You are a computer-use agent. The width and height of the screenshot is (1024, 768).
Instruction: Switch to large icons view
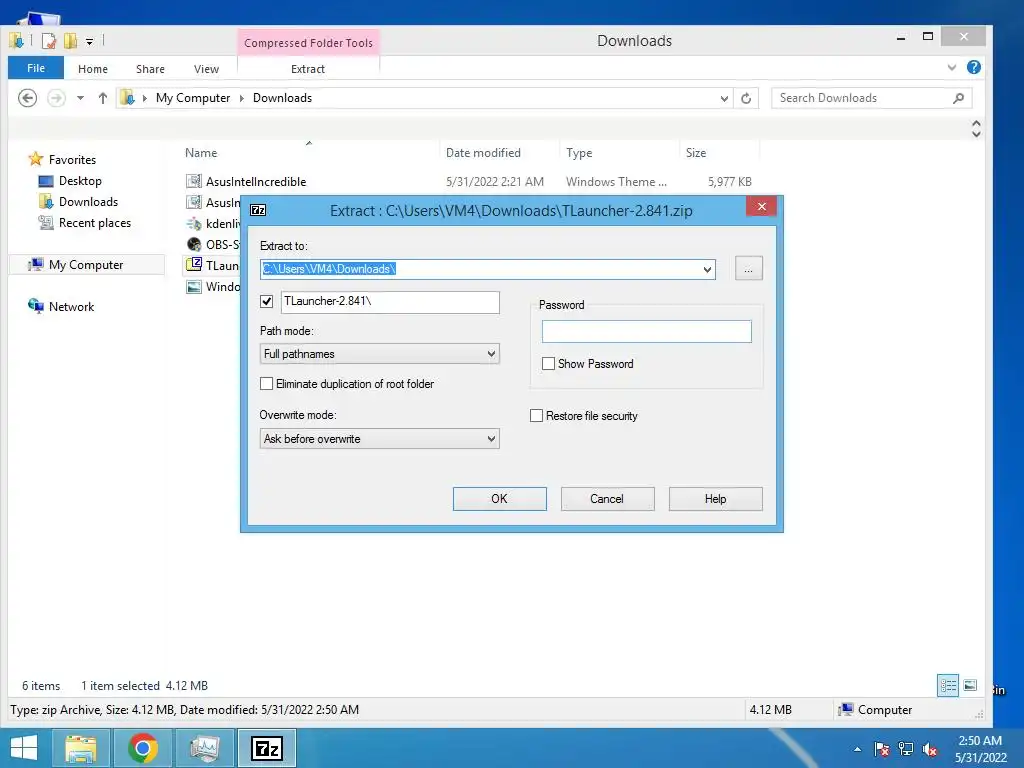pyautogui.click(x=970, y=686)
